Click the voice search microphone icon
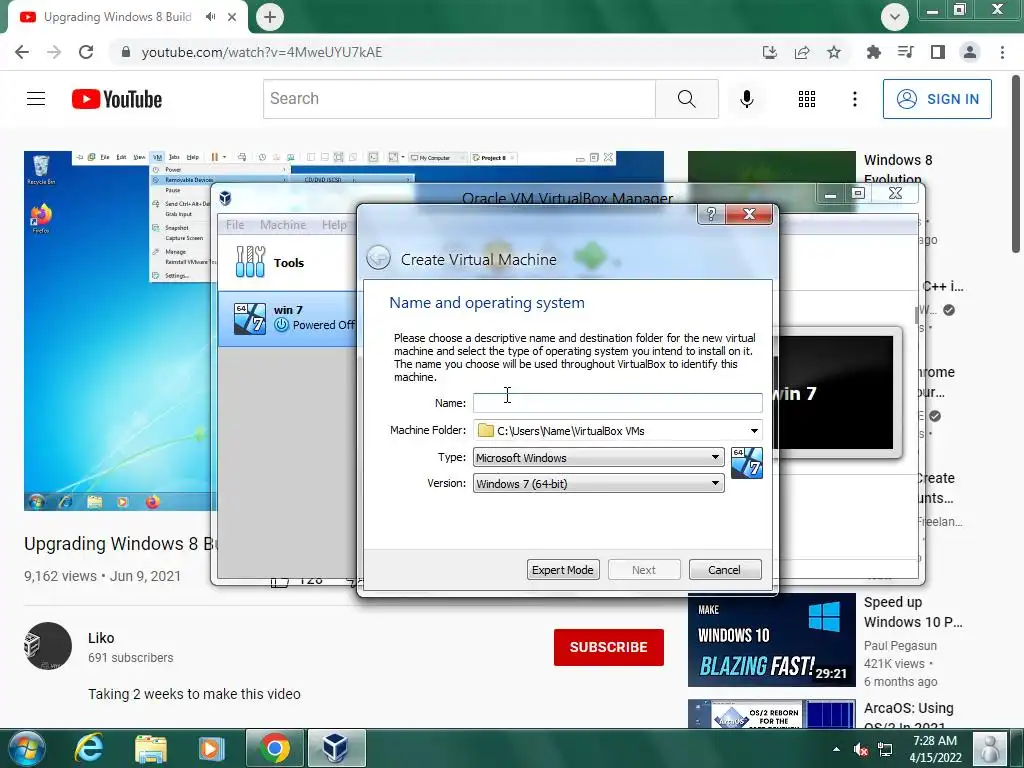Image resolution: width=1024 pixels, height=768 pixels. click(747, 99)
